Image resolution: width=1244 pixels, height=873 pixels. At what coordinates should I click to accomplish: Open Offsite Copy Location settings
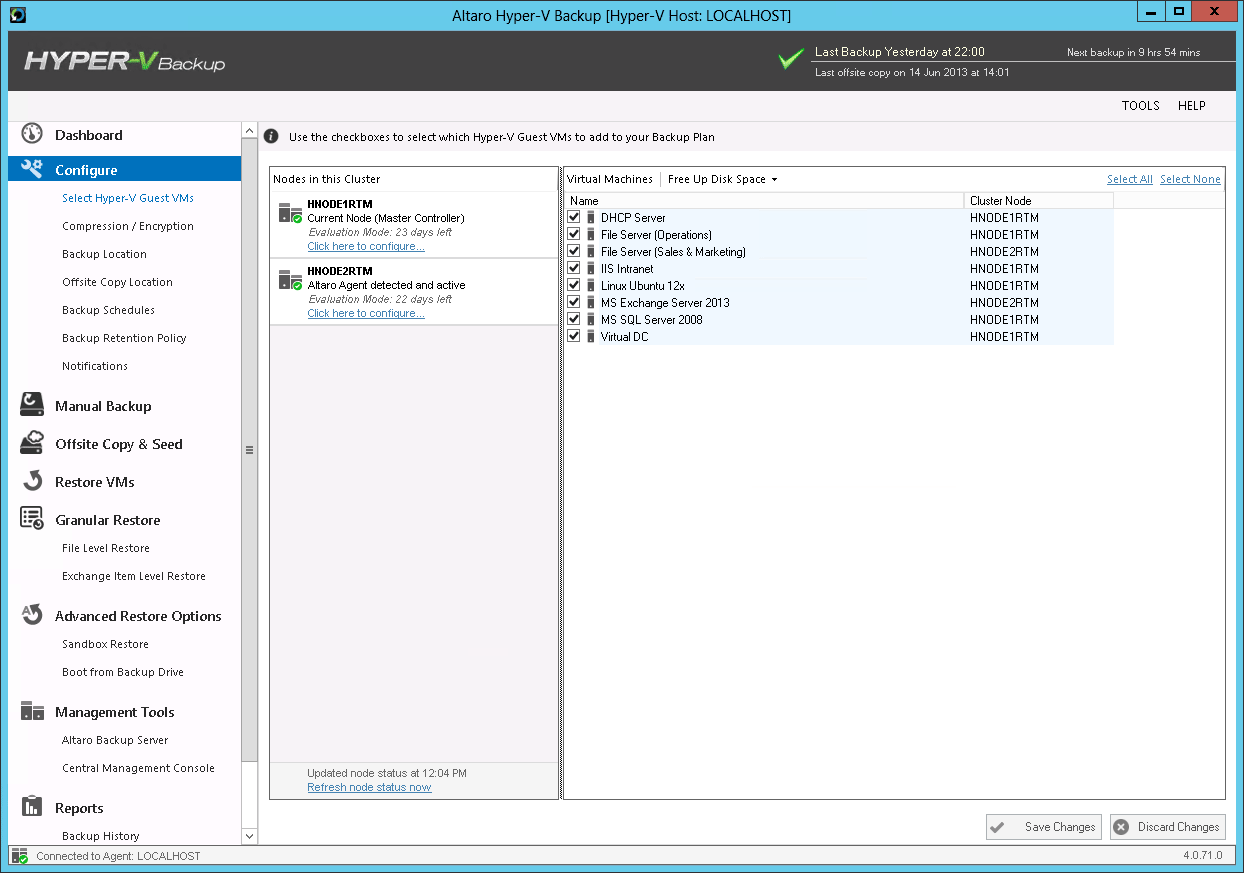[117, 282]
